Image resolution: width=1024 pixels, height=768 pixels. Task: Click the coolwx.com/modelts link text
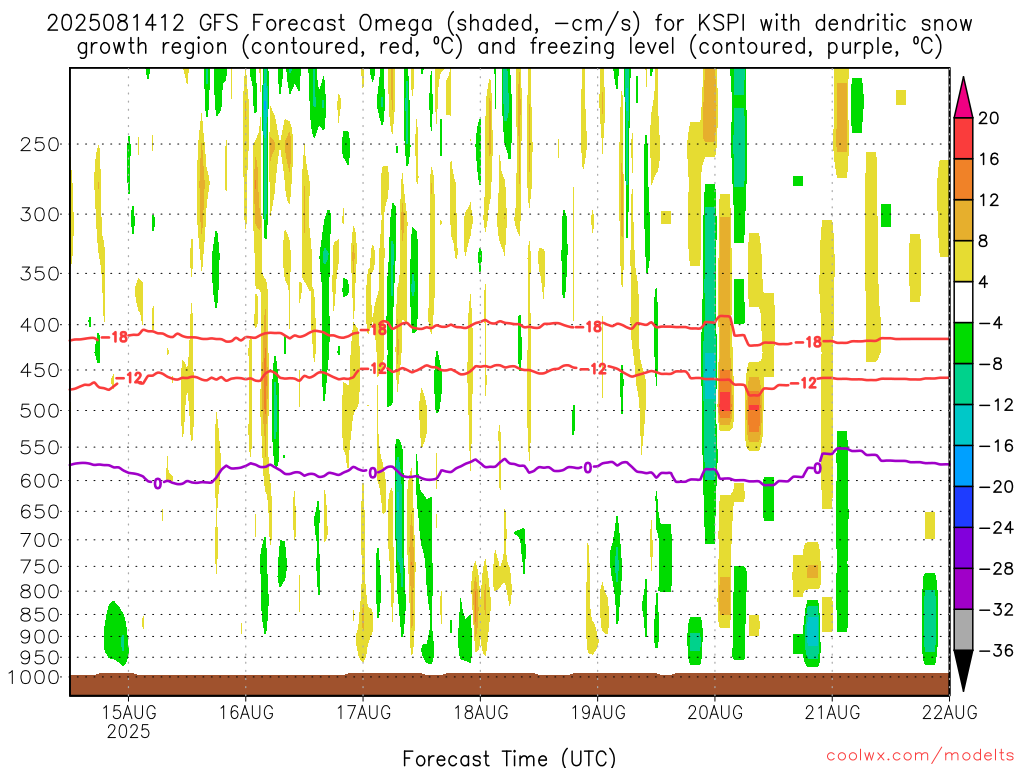(x=920, y=756)
